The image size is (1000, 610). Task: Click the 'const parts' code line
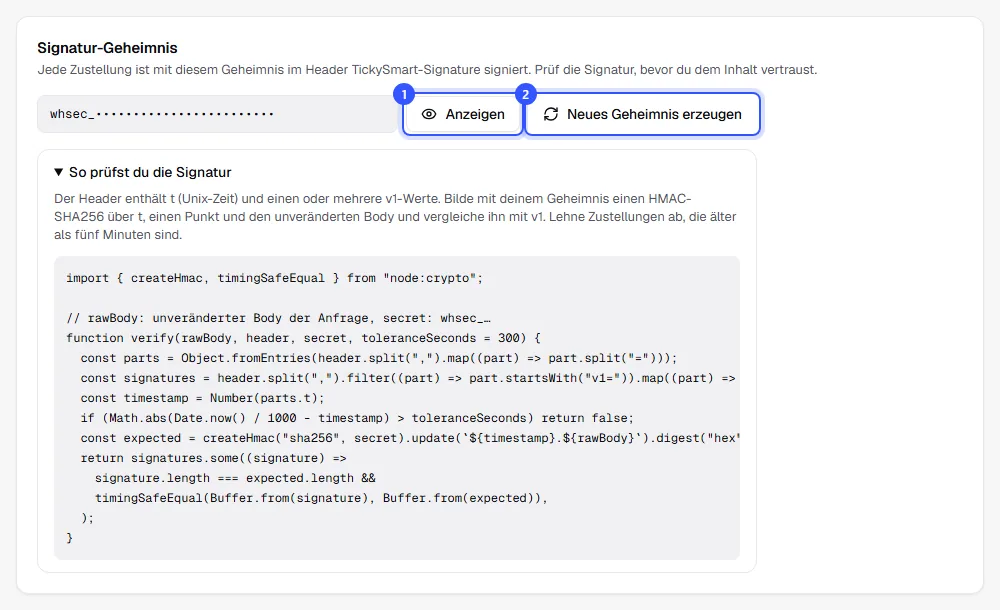379,358
